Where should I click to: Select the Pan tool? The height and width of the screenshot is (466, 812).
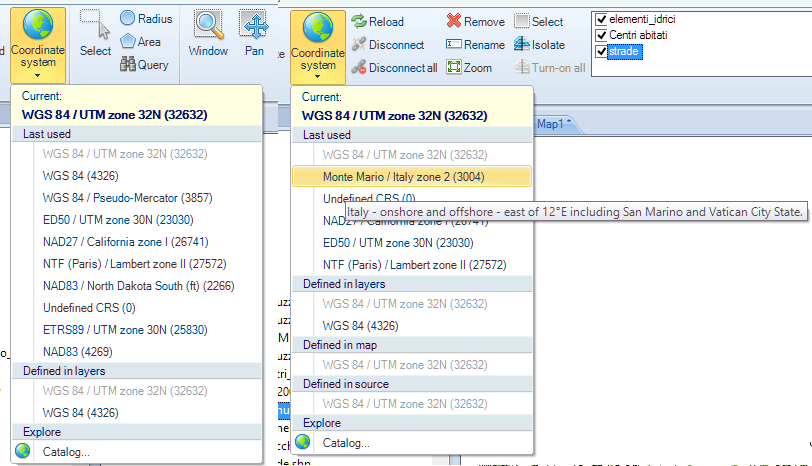[x=254, y=26]
